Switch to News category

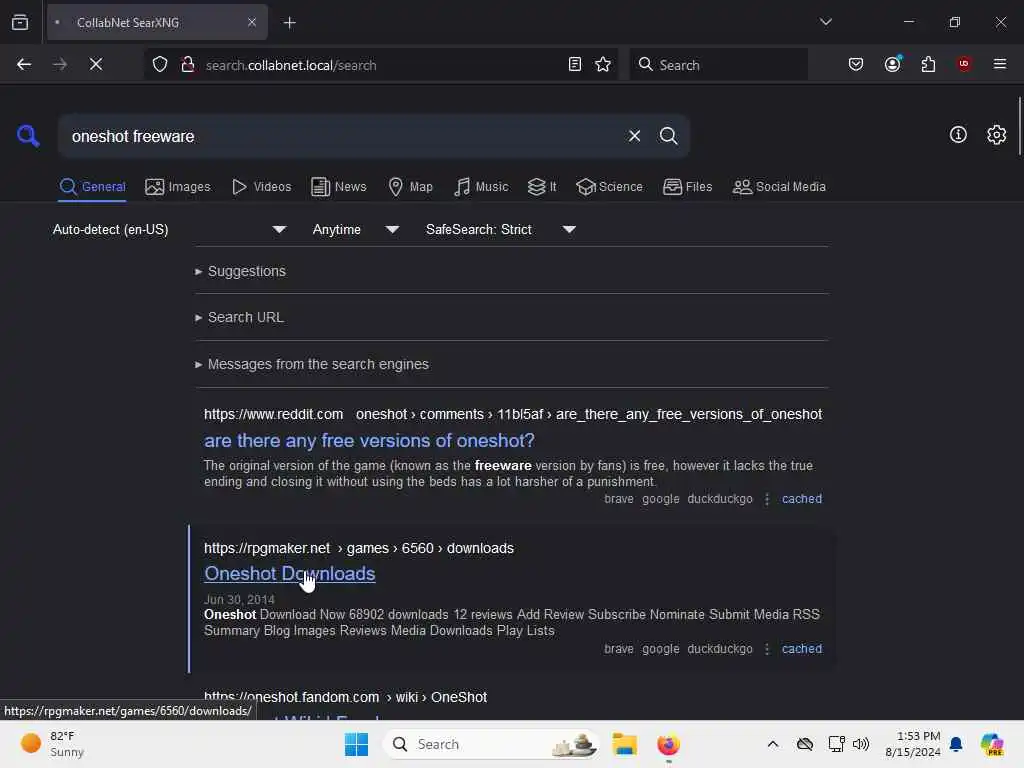click(x=339, y=187)
